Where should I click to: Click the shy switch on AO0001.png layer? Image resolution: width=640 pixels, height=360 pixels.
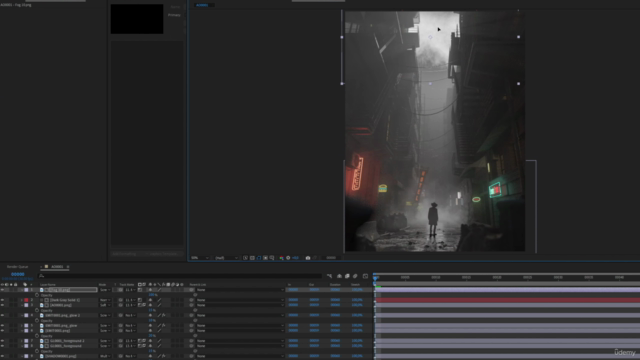[x=150, y=305]
